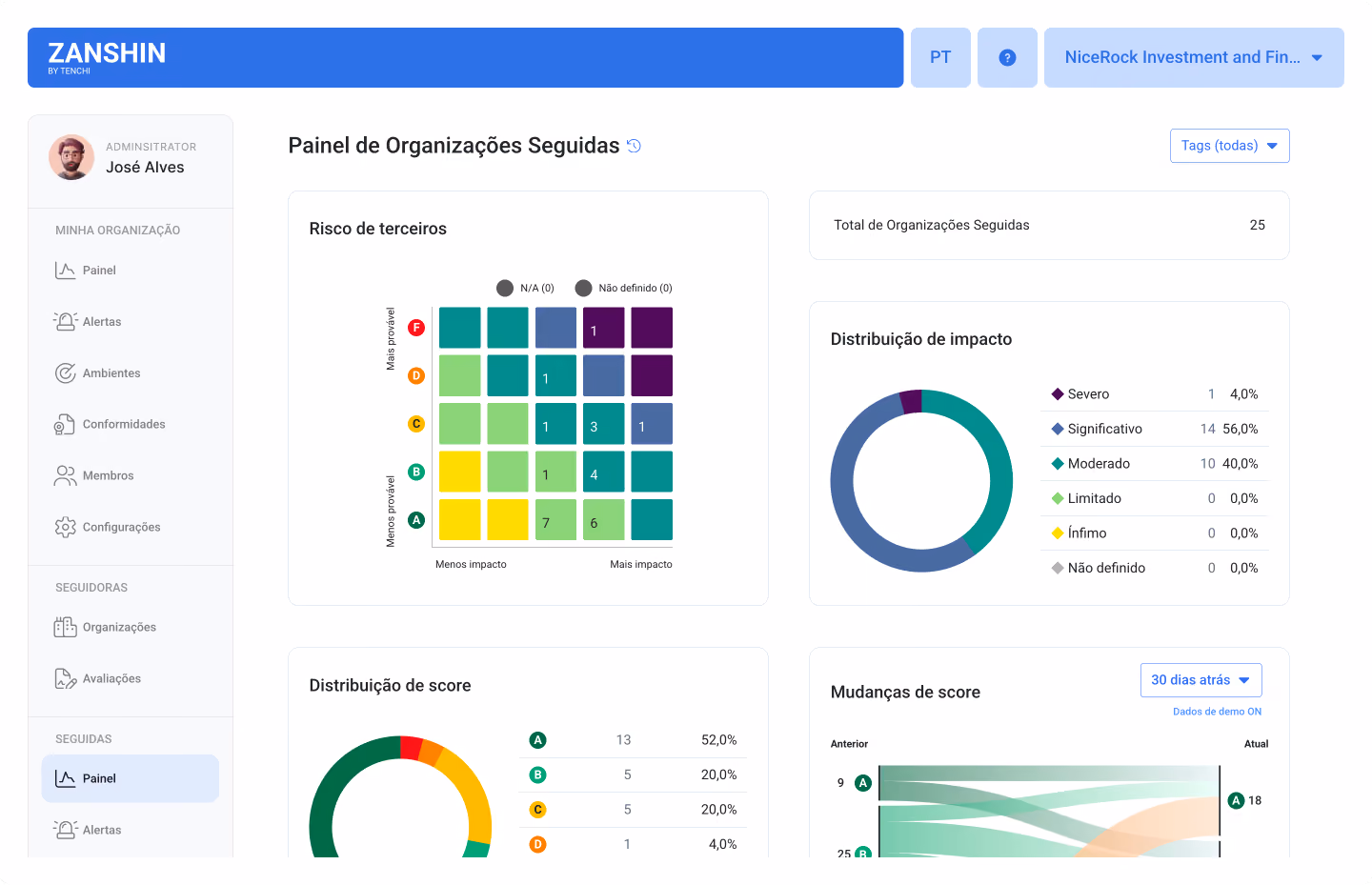Click the chart icon of the selected Painel under Seguidas
The width and height of the screenshot is (1372, 885).
[65, 779]
